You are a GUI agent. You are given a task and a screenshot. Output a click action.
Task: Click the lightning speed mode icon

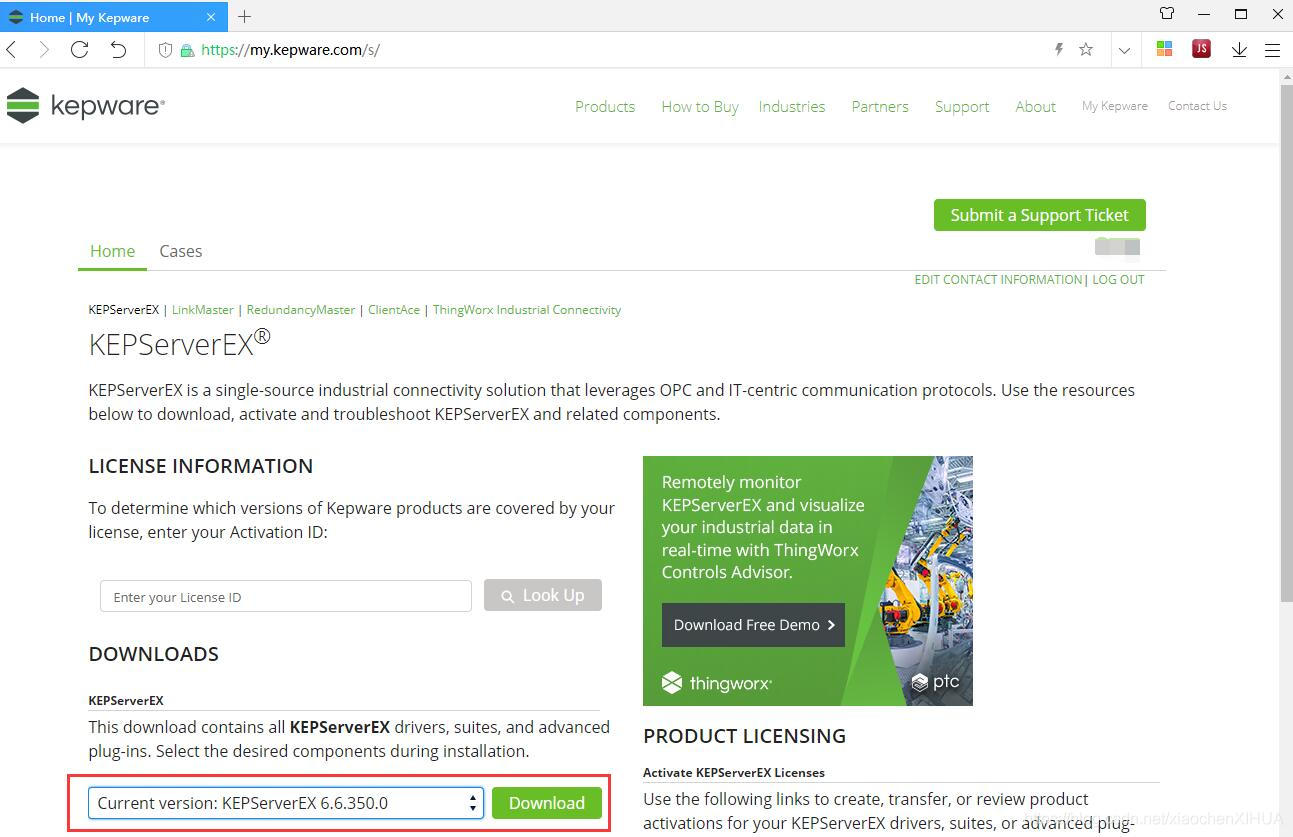click(x=1059, y=49)
